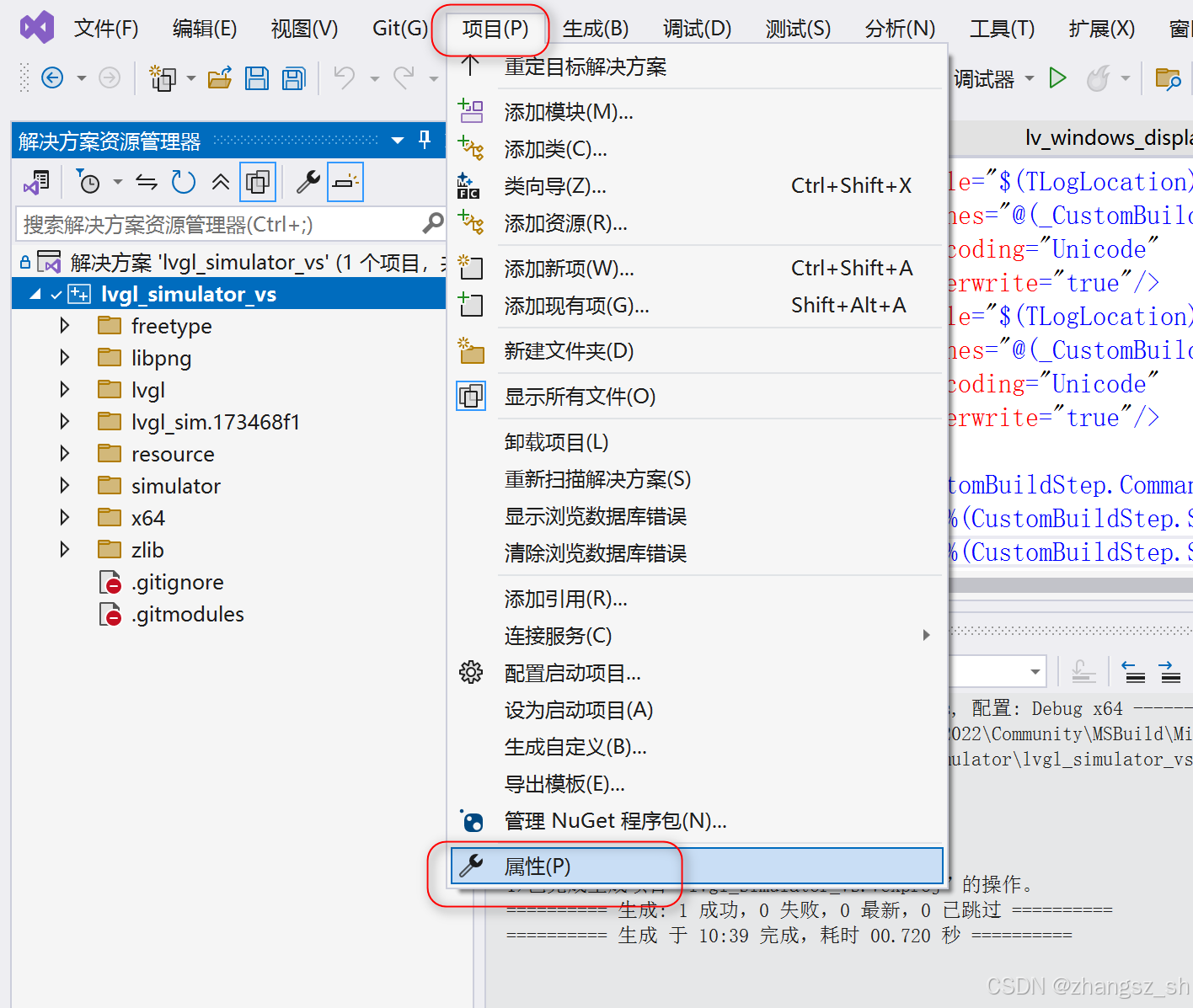Screen dimensions: 1193x1008
Task: Open the lv_windows_display editor tab
Action: tap(1108, 137)
